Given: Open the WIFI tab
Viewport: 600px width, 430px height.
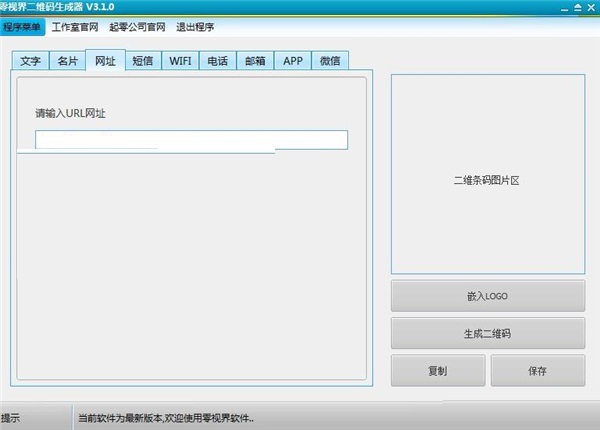Looking at the screenshot, I should [x=180, y=60].
